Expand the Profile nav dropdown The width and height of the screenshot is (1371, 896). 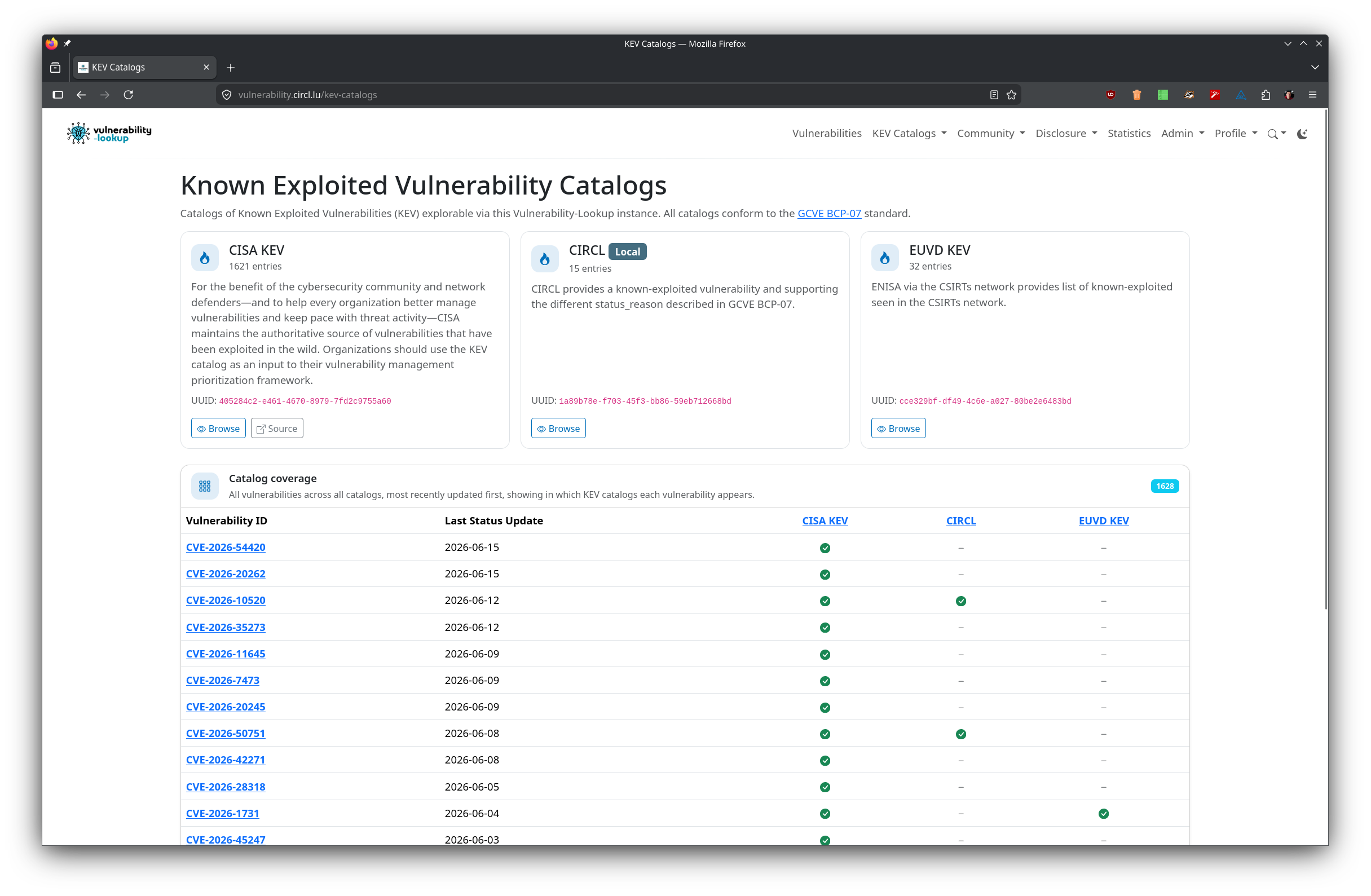pyautogui.click(x=1235, y=133)
